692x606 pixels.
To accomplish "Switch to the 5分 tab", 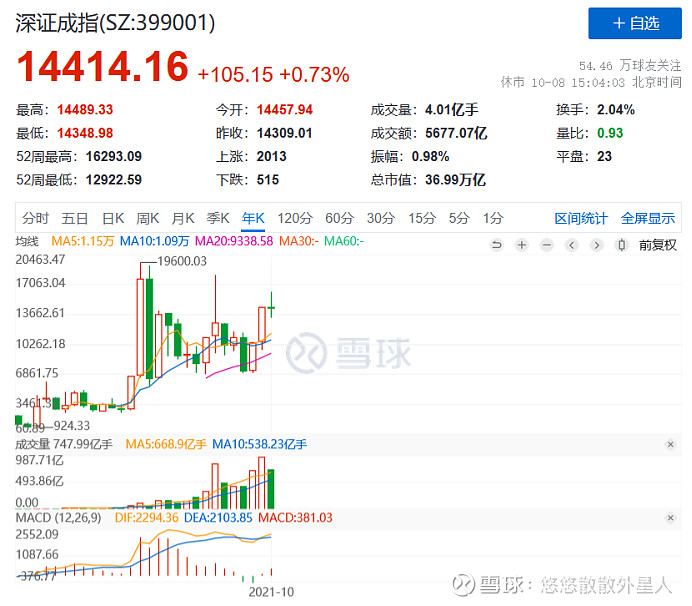I will click(x=459, y=218).
